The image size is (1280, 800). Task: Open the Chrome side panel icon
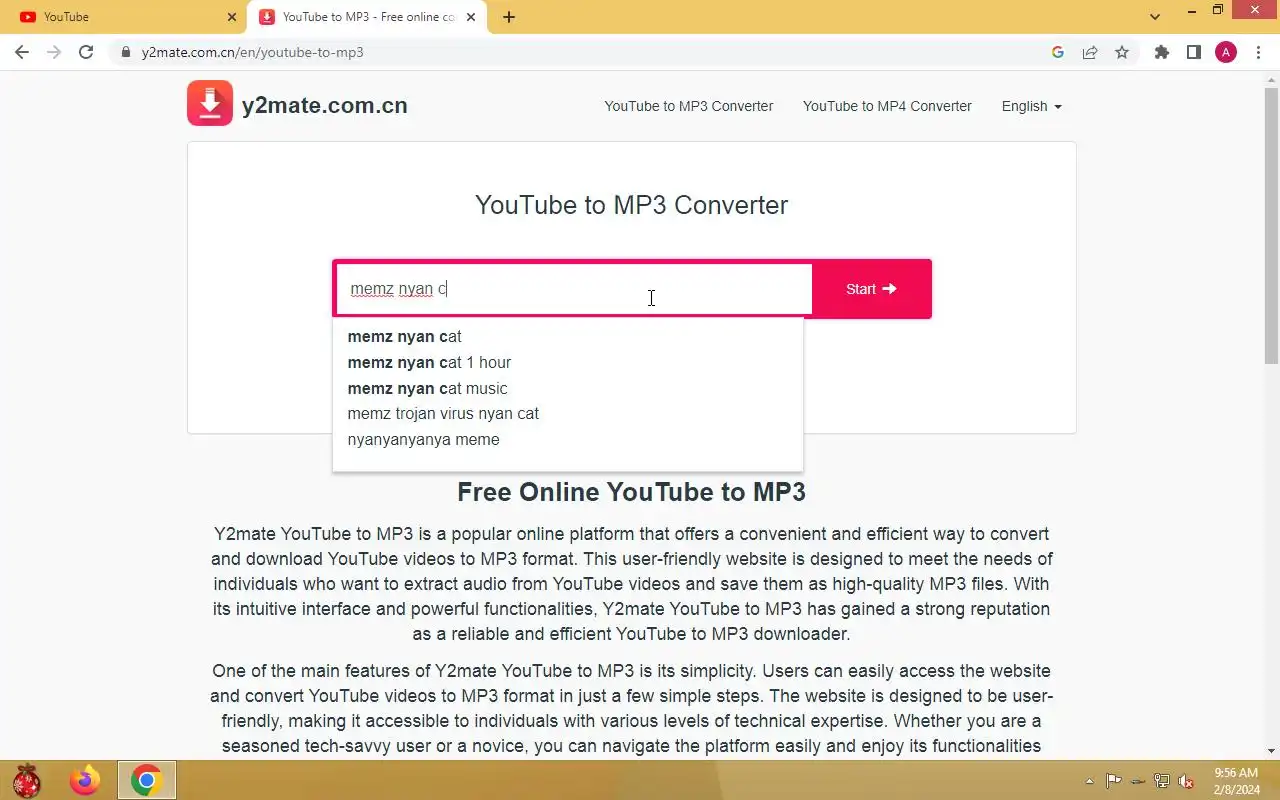click(x=1193, y=52)
